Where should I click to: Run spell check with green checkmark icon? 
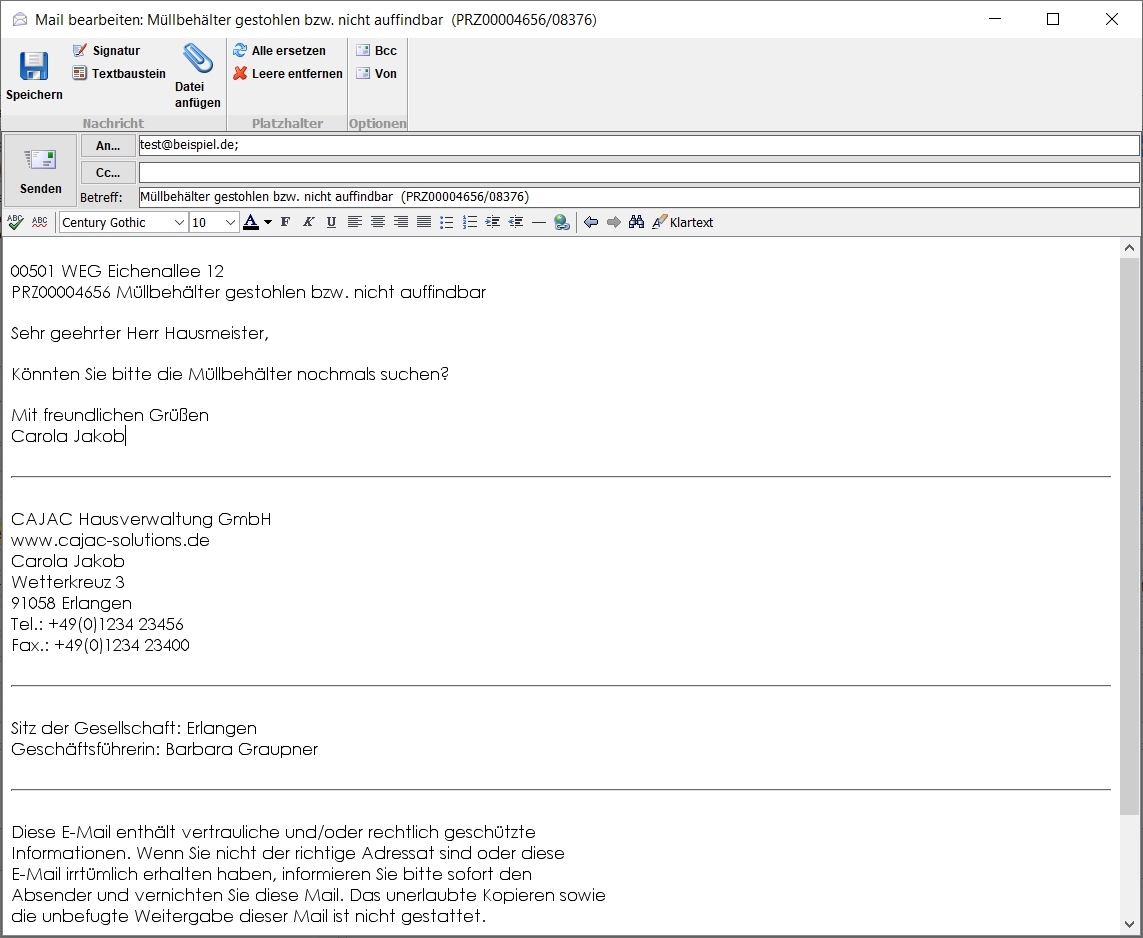(x=15, y=222)
